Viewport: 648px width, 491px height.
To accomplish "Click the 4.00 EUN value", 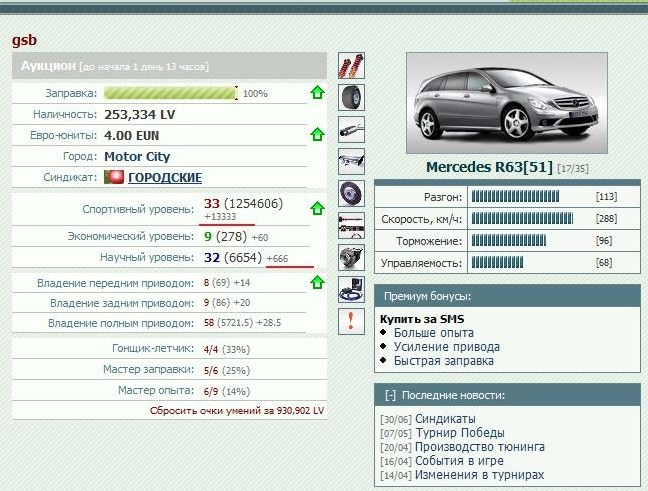I will (x=131, y=136).
